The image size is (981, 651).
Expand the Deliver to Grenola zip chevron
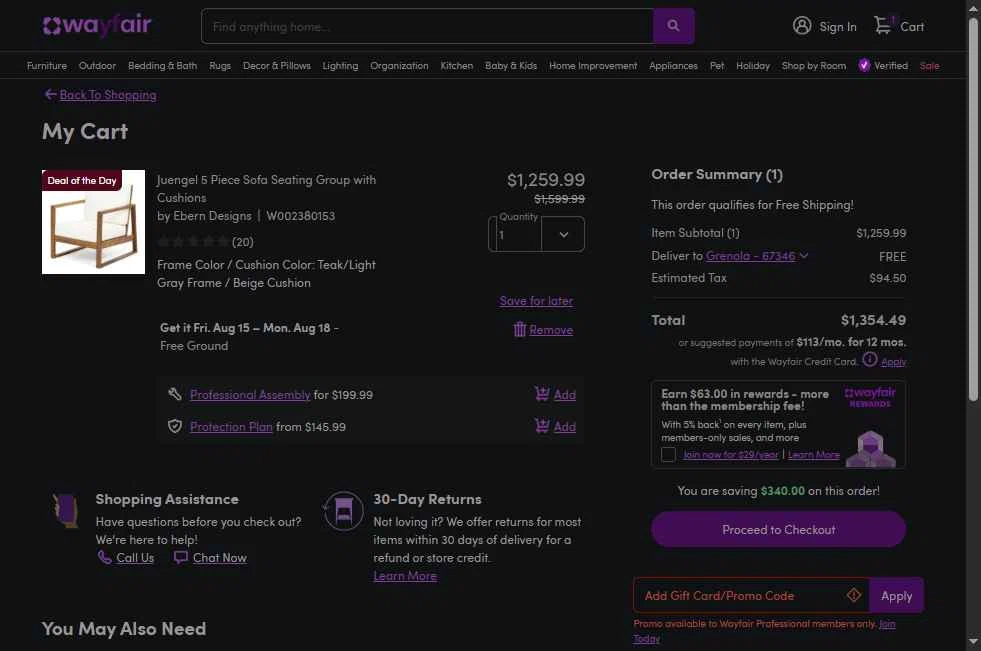coord(804,256)
